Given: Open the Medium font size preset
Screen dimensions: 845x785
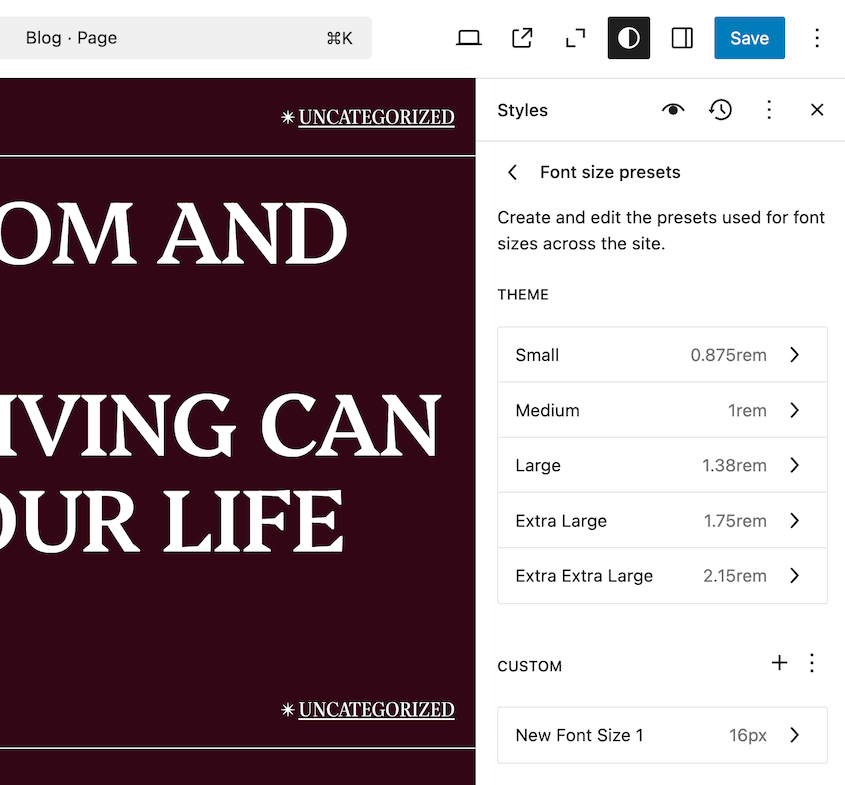Looking at the screenshot, I should point(662,410).
